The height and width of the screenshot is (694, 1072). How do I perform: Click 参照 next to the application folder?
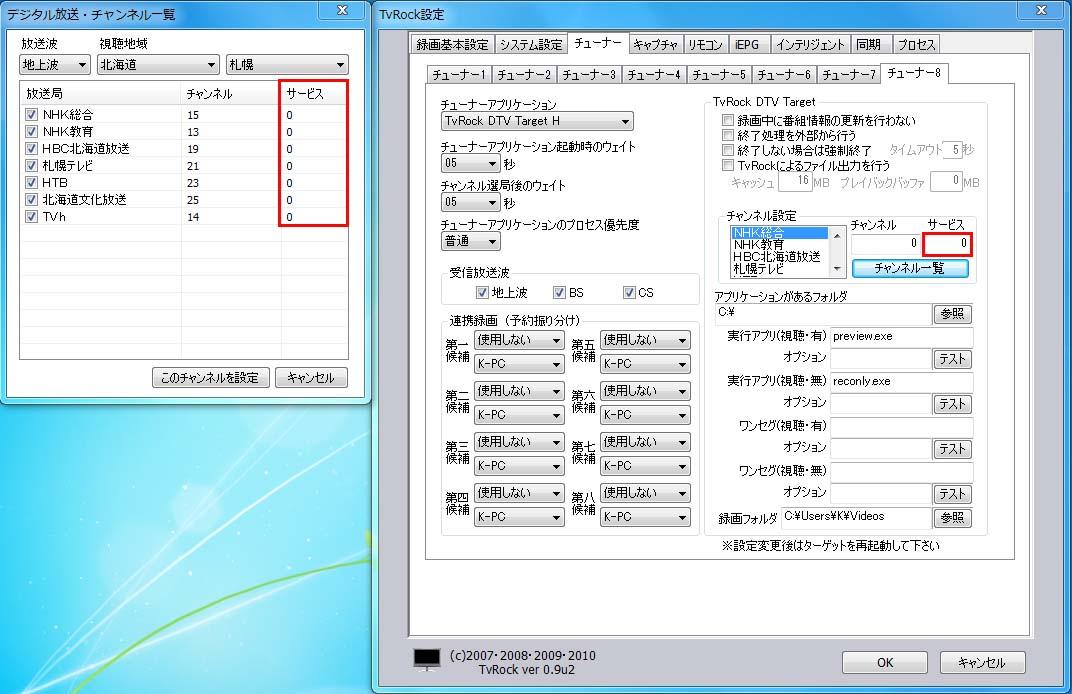(952, 314)
